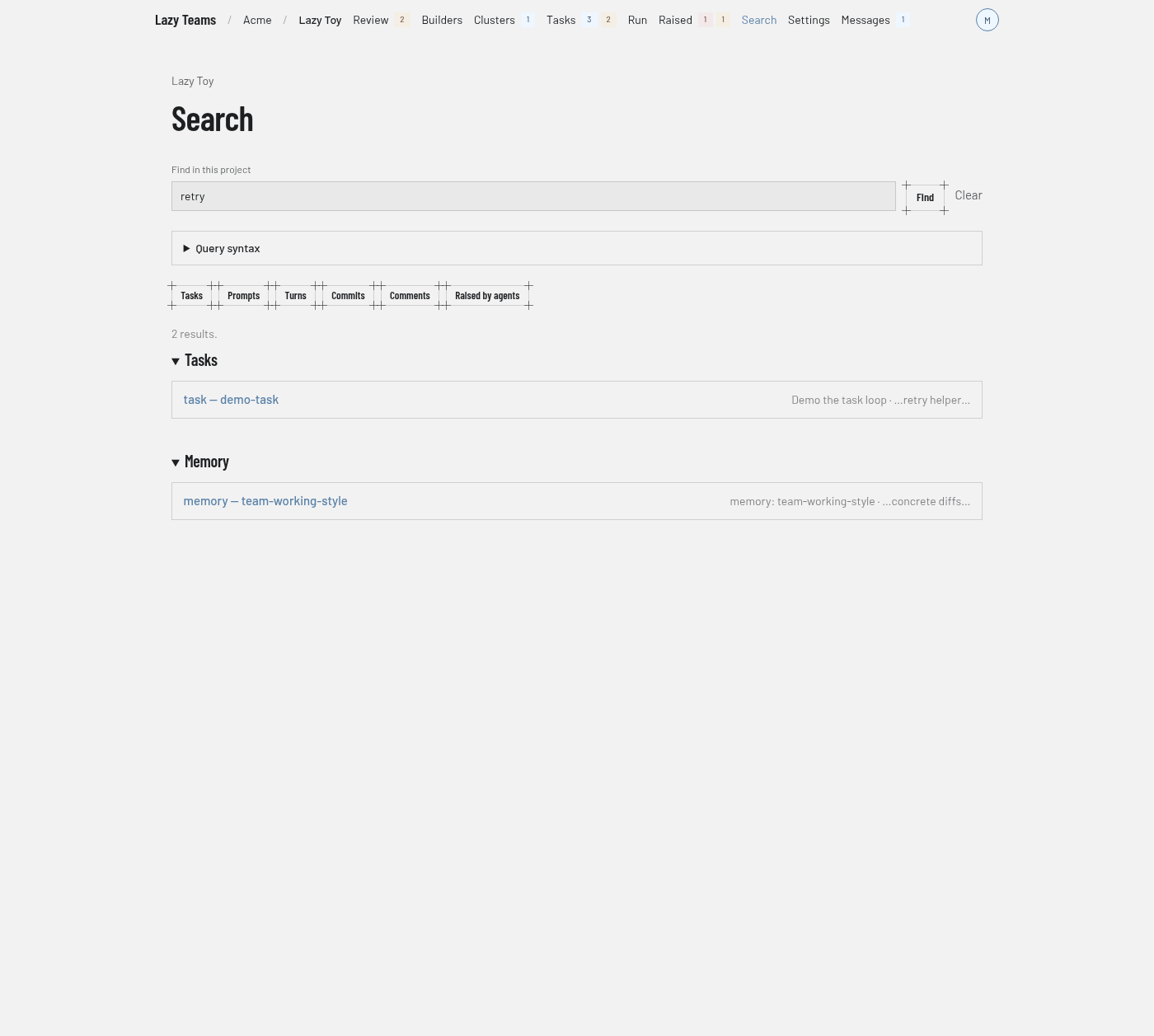This screenshot has height=1036, width=1154.
Task: Click the small 'Lazy Toy' text above Search heading
Action: (x=193, y=81)
